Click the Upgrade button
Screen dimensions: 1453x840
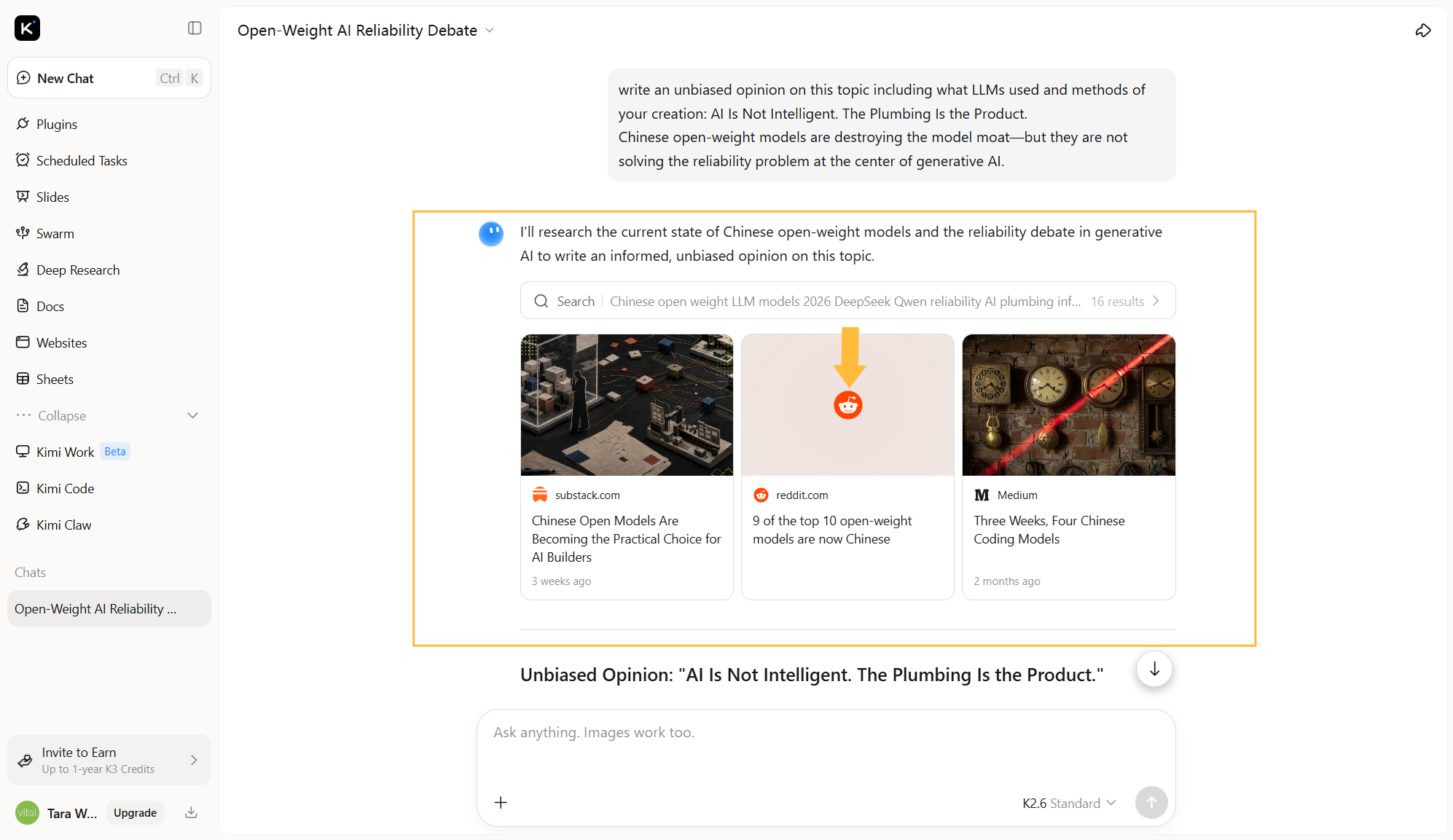(x=135, y=812)
